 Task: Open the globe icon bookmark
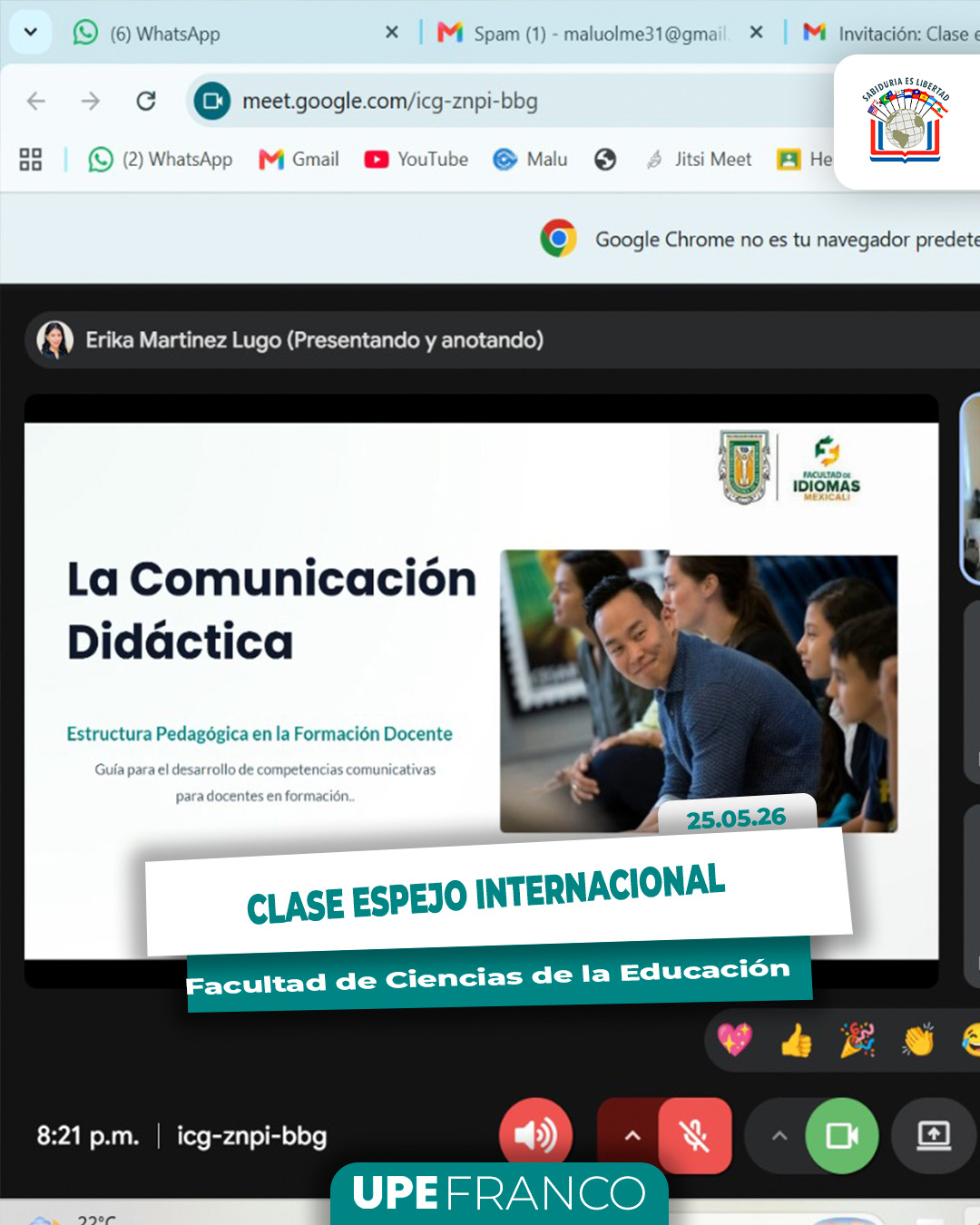pyautogui.click(x=605, y=160)
